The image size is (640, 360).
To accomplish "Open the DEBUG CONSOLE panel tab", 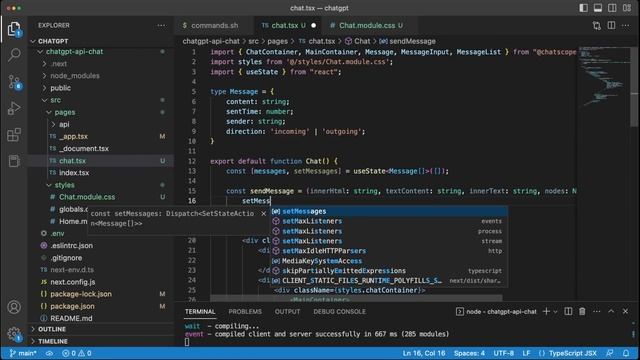I will (x=339, y=311).
